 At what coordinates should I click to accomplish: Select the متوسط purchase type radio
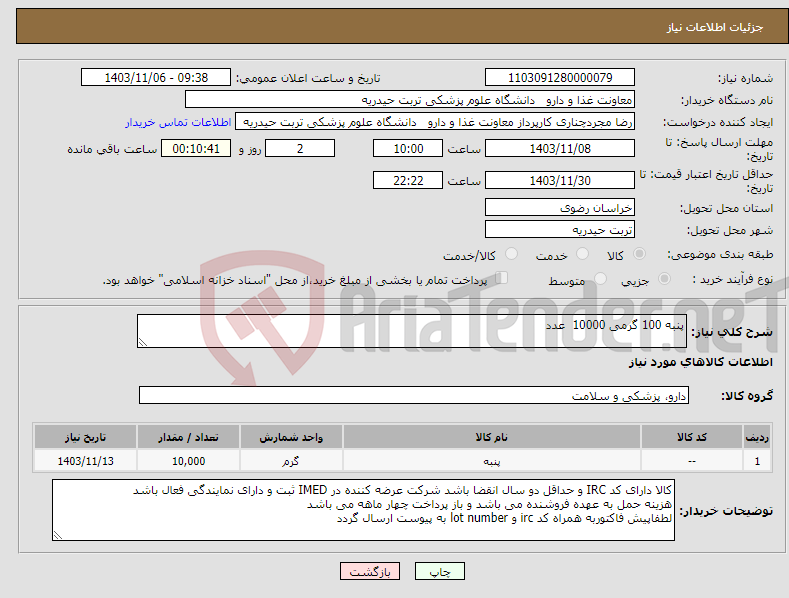click(600, 279)
